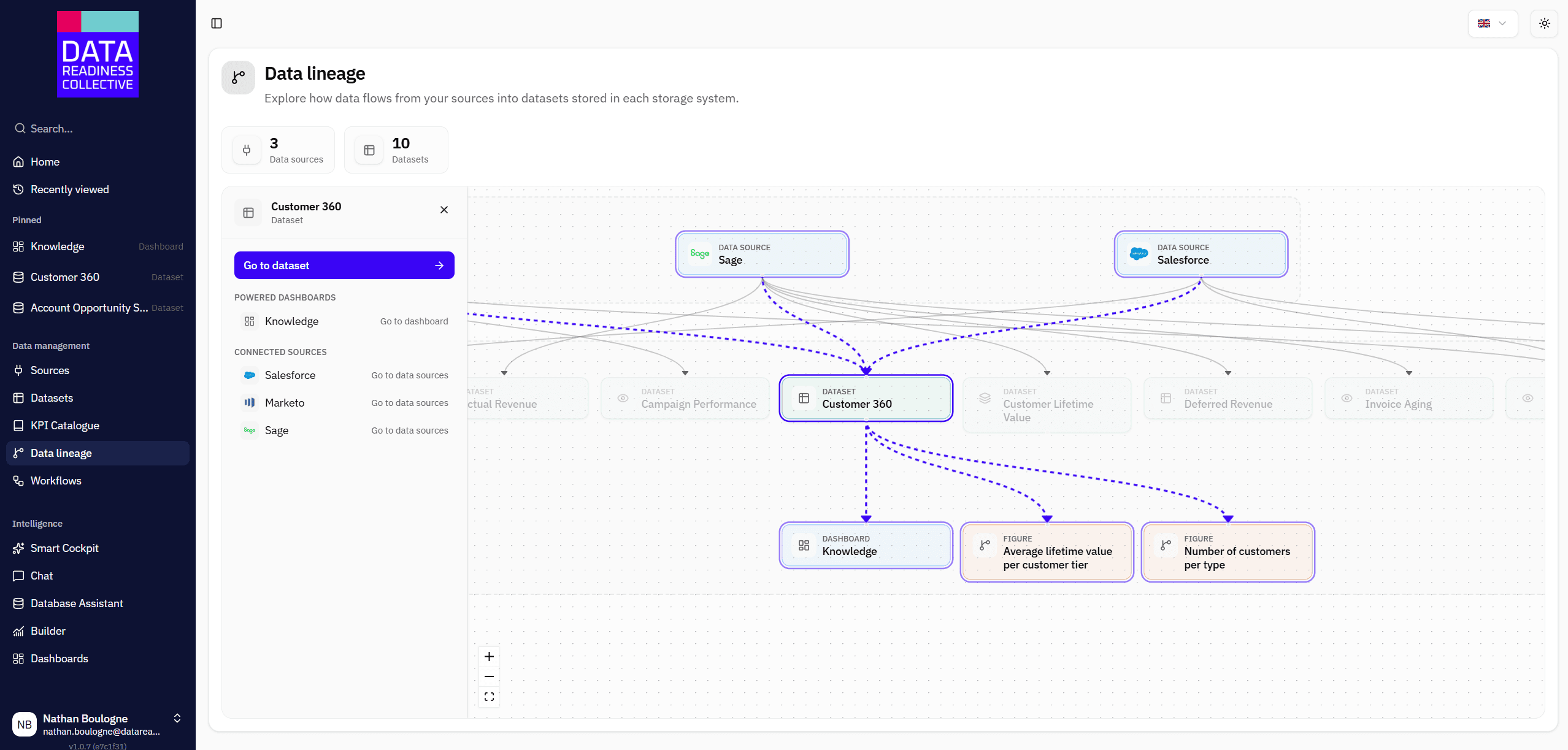Select the Campaign Performance dataset node
1568x750 pixels.
[x=685, y=398]
